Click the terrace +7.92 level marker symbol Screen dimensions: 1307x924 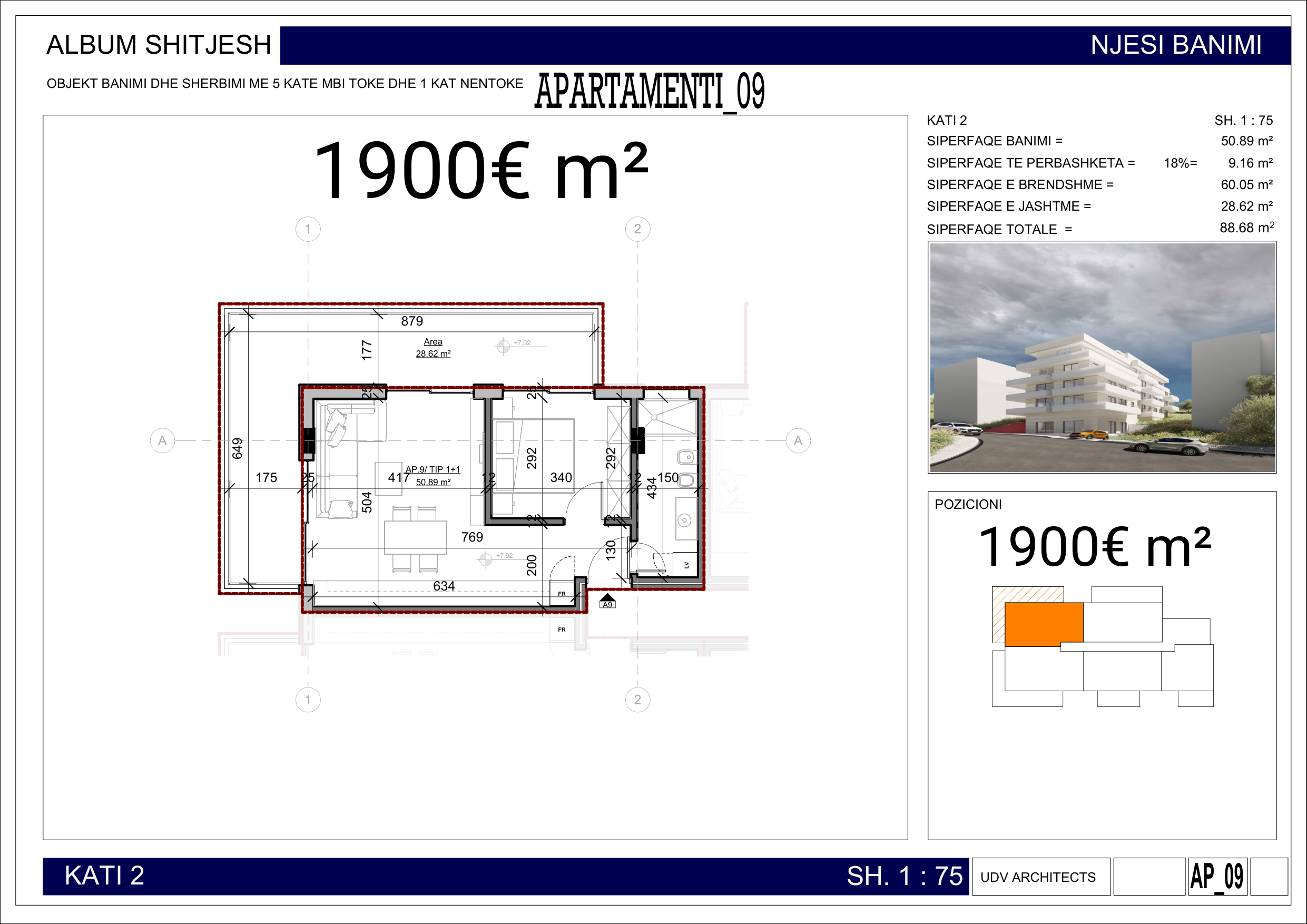[503, 346]
